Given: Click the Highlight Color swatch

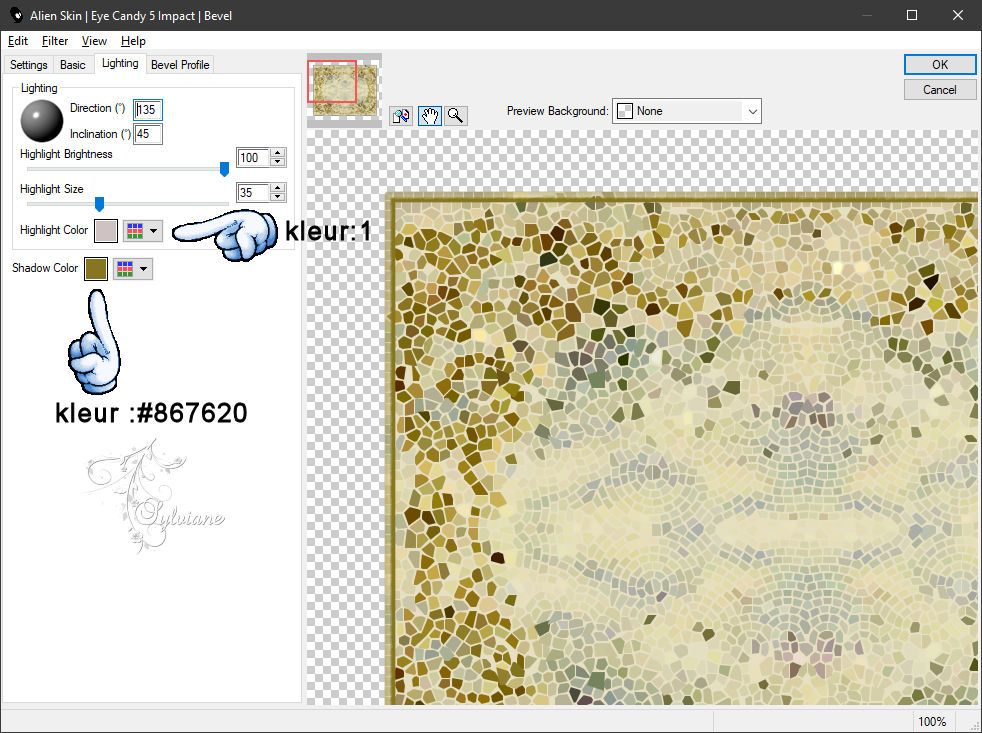Looking at the screenshot, I should pos(106,231).
